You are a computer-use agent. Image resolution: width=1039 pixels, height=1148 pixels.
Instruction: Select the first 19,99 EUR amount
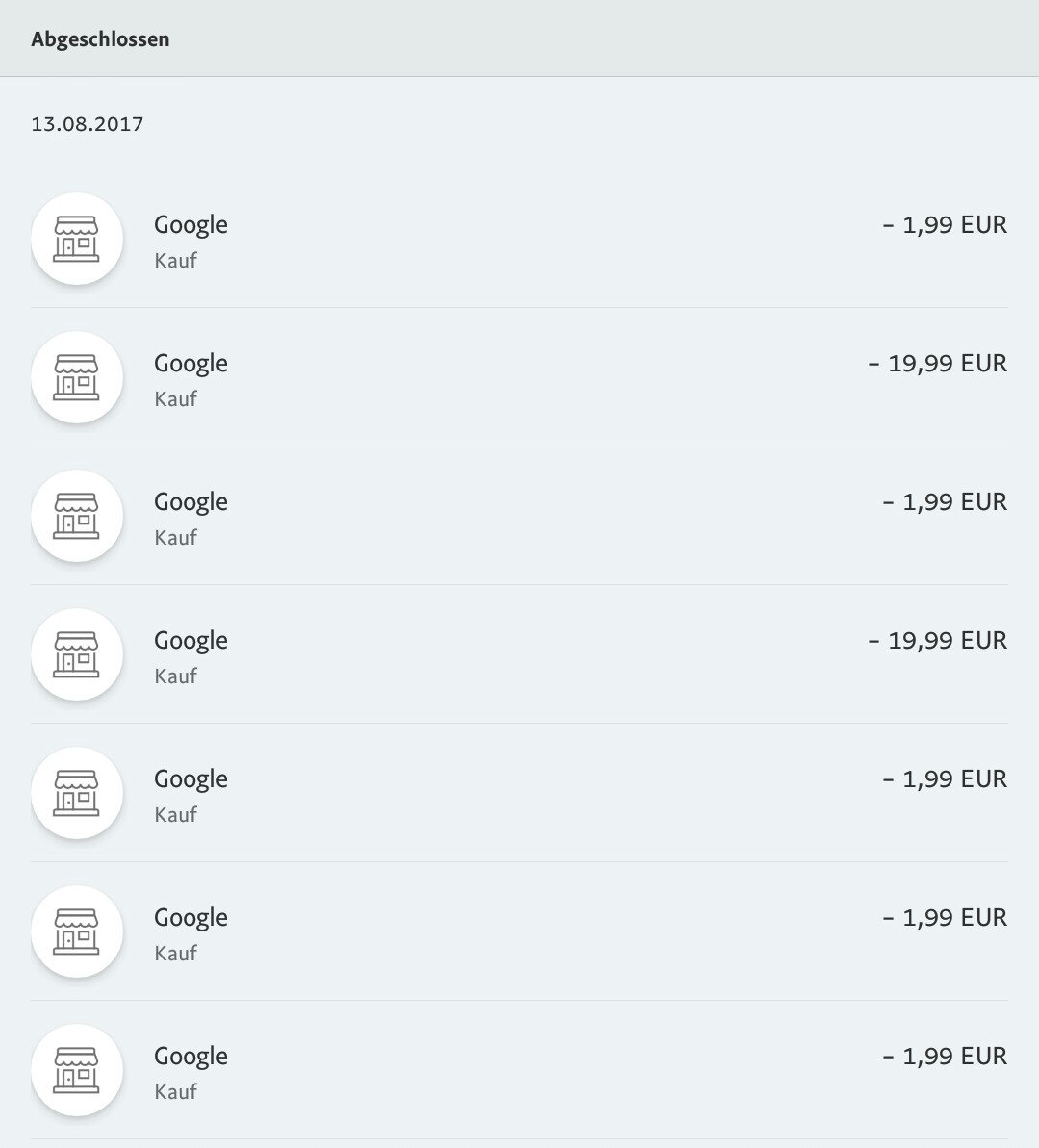(x=937, y=364)
